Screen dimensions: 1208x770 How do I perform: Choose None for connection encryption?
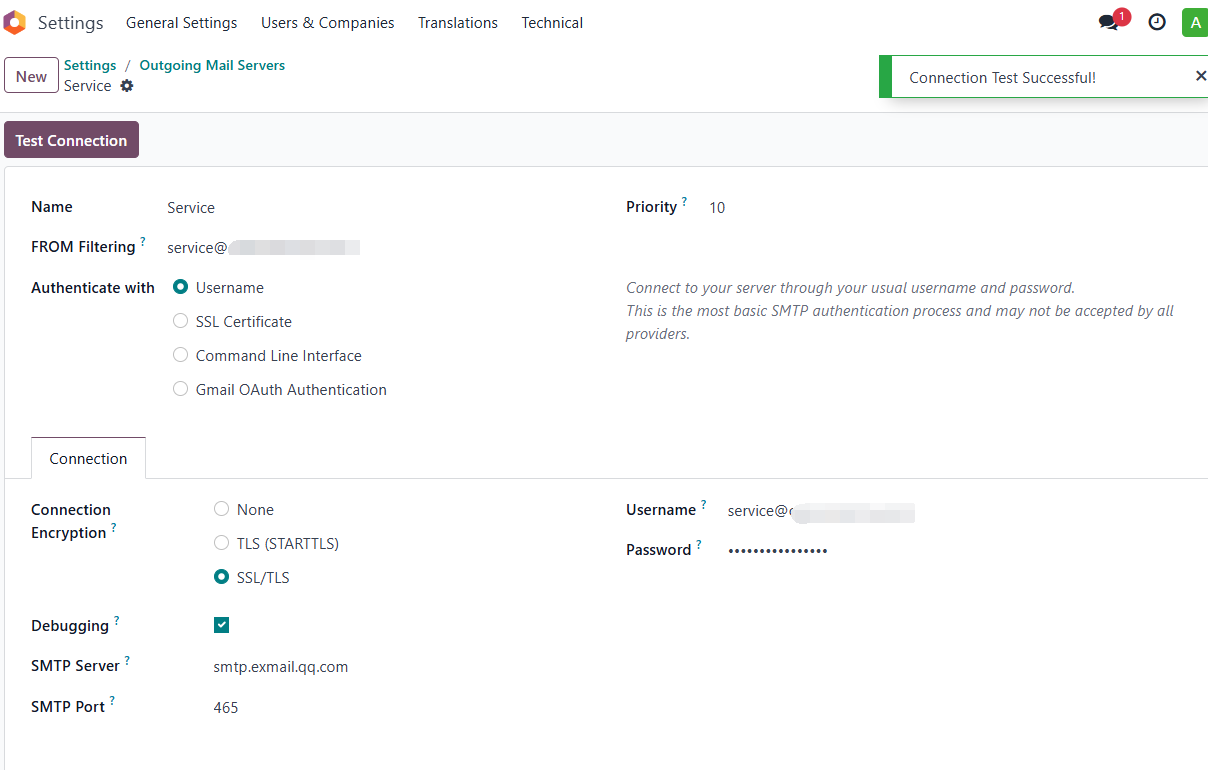point(222,509)
